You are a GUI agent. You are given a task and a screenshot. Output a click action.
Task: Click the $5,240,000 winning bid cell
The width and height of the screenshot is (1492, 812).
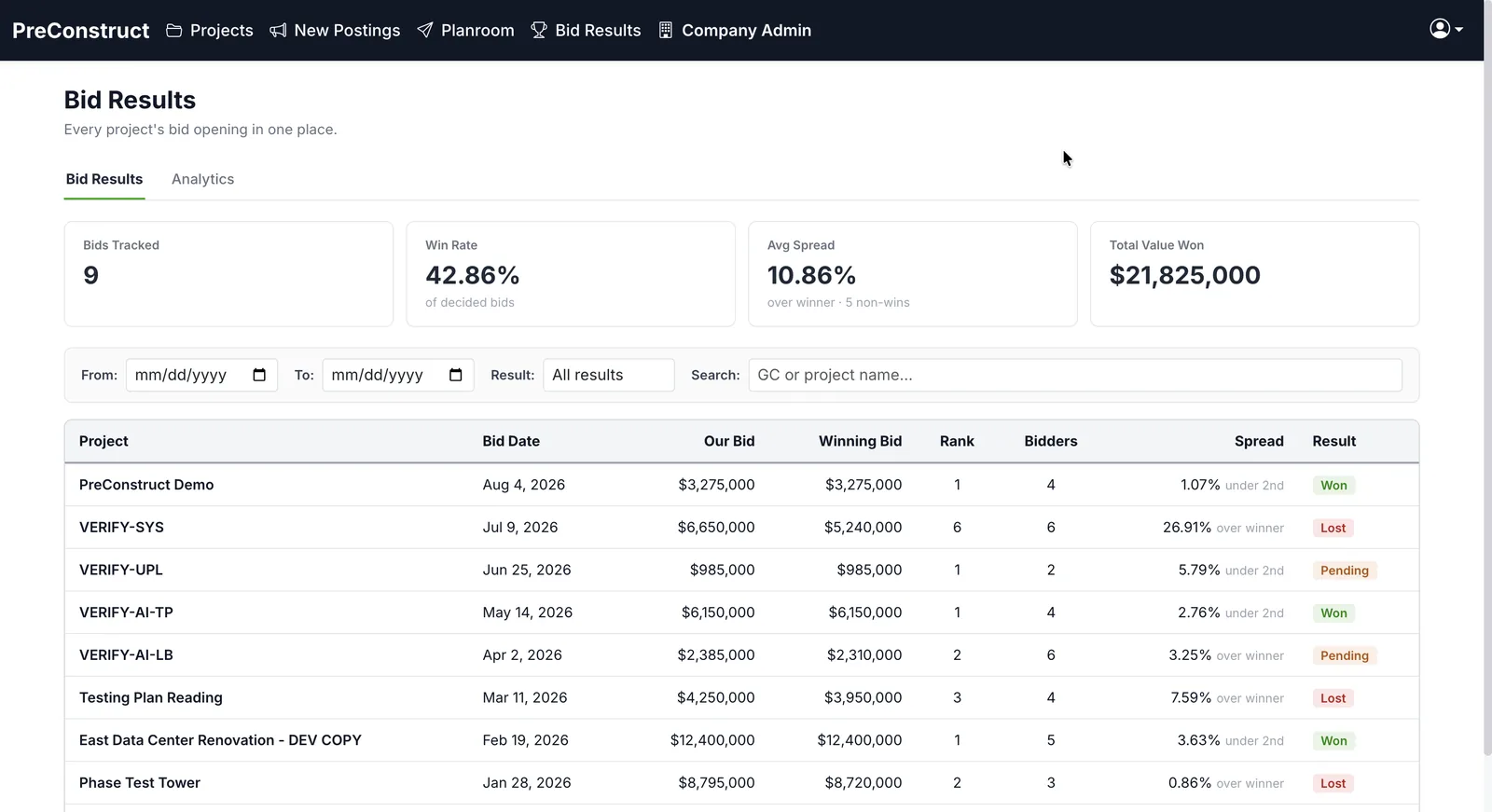tap(863, 528)
